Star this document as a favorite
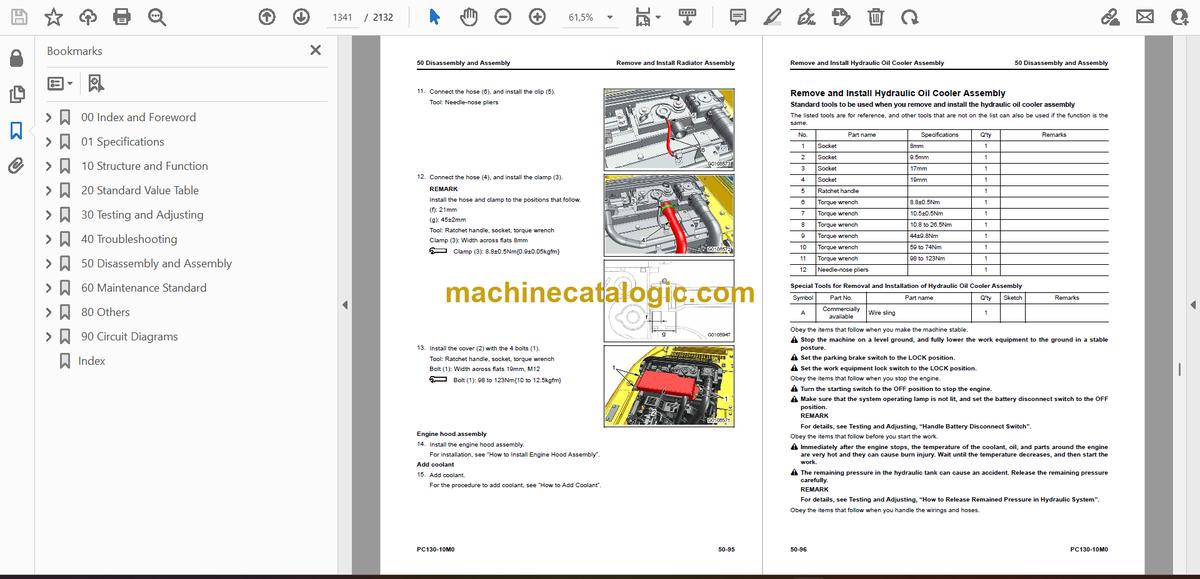1200x579 pixels. (54, 17)
